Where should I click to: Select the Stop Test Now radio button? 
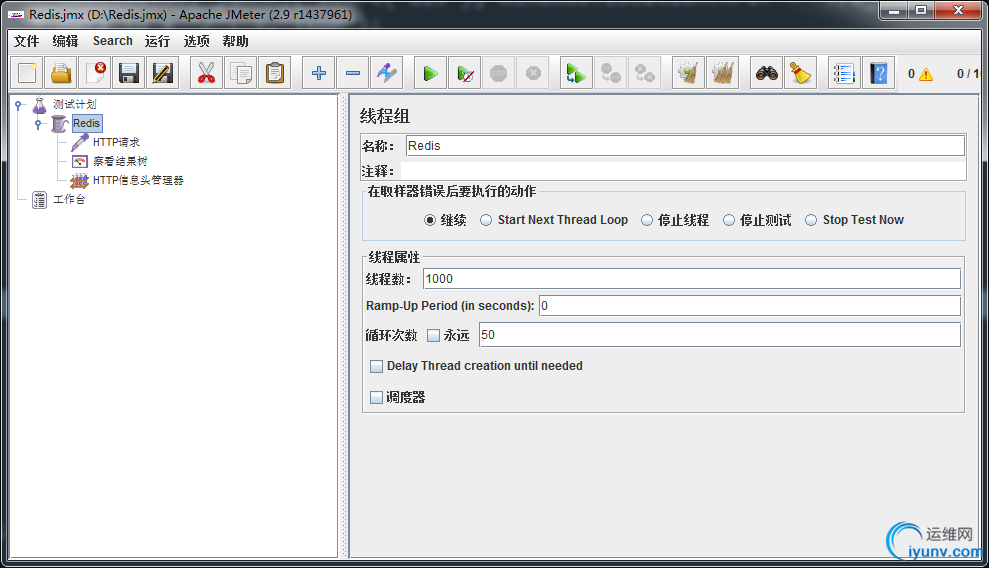click(811, 220)
